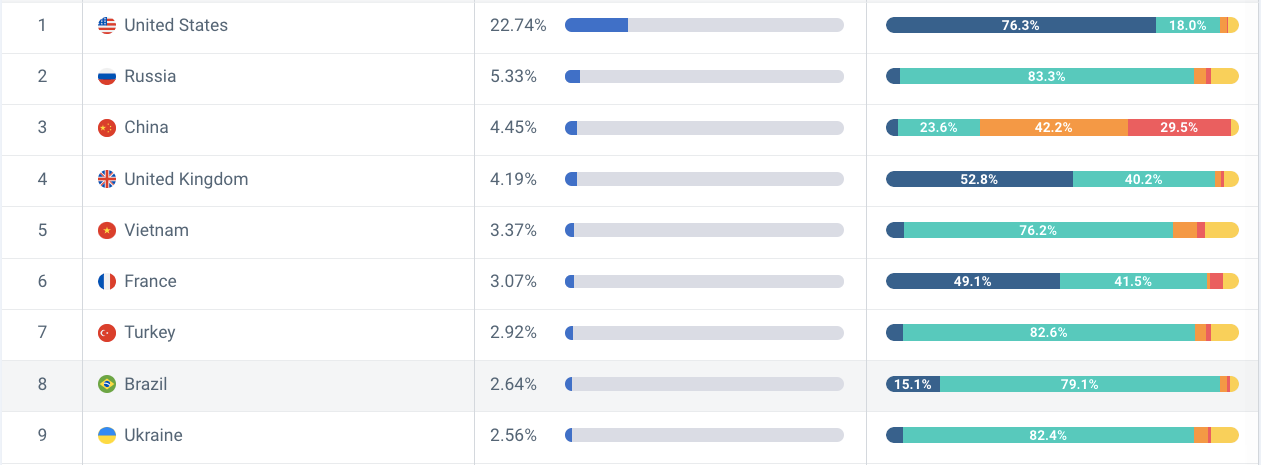Click China's red 29.5% segment
The height and width of the screenshot is (465, 1261).
1179,127
